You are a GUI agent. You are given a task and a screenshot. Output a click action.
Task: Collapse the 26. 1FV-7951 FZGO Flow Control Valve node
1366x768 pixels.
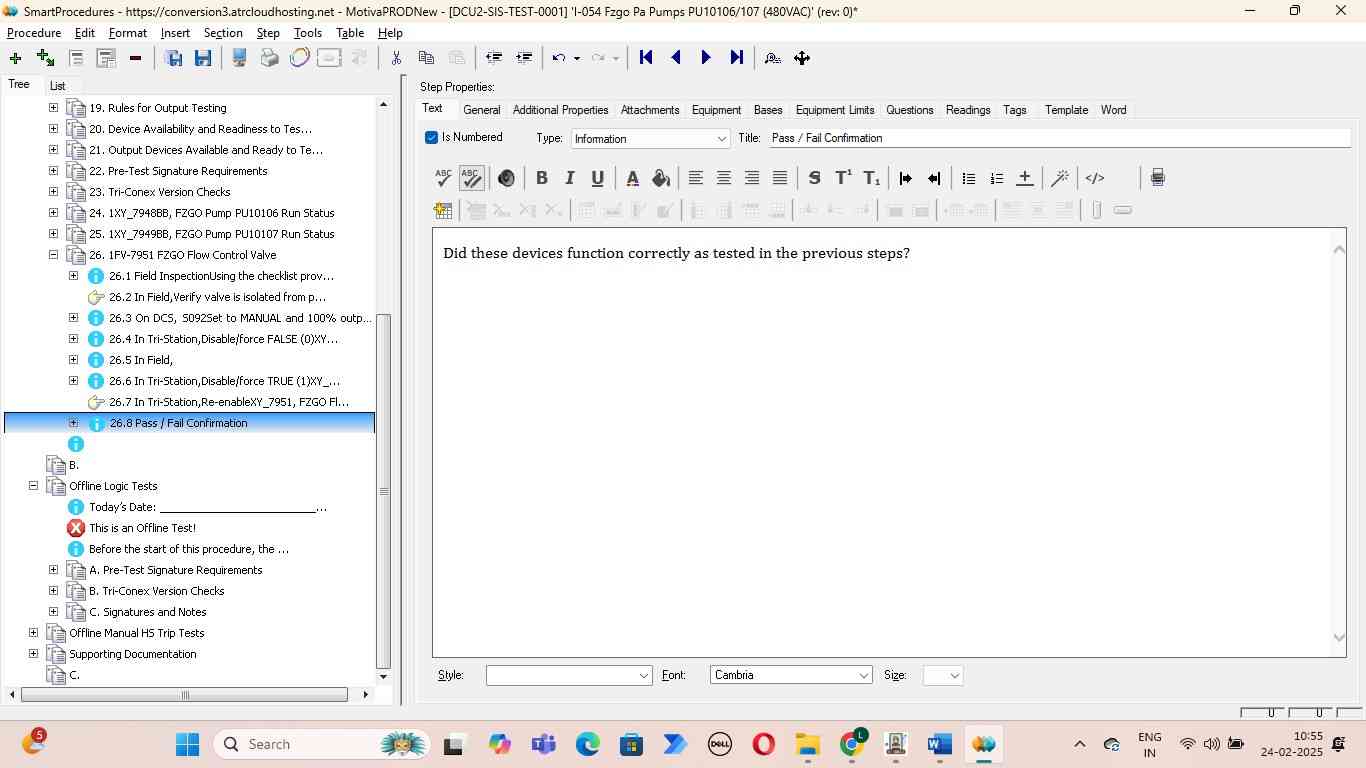click(53, 255)
